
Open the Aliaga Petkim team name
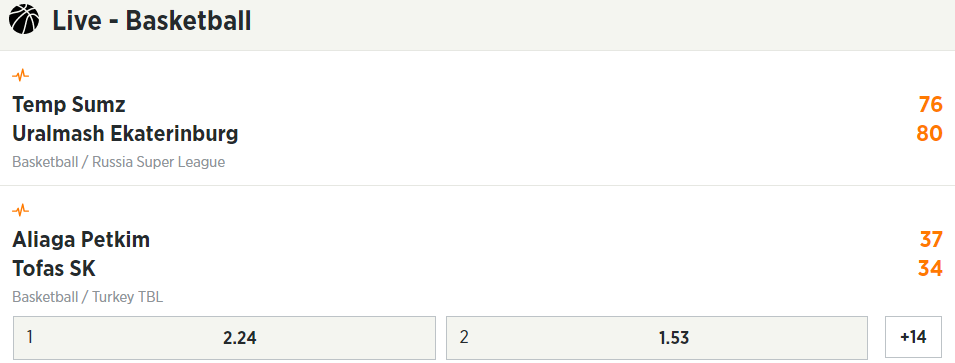pos(81,240)
